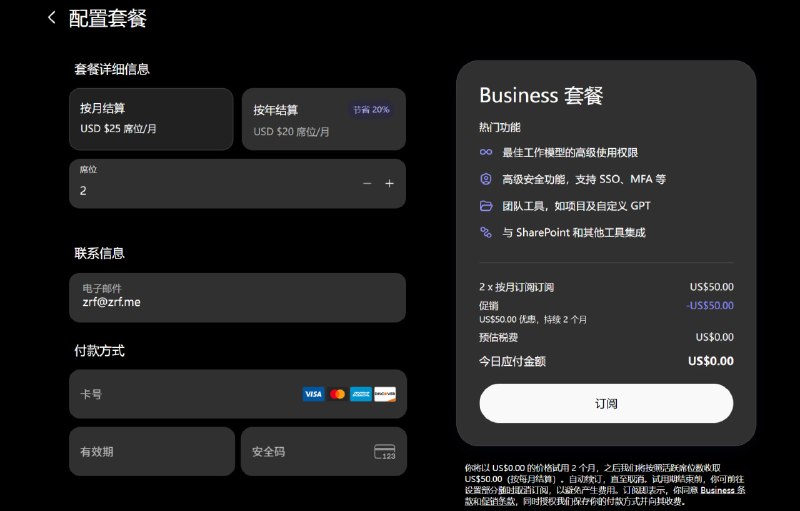
Task: Click the 热门功能 label
Action: (499, 127)
